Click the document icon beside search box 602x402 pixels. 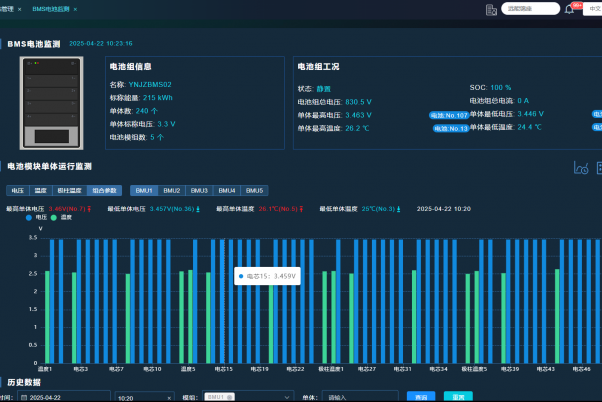click(x=491, y=9)
